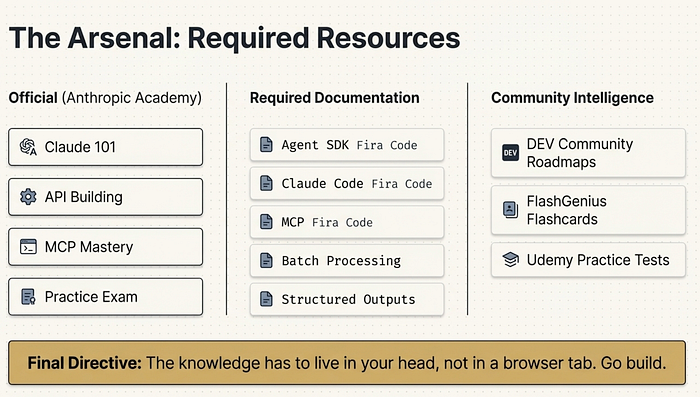Click the document icon beside Structured Outputs
This screenshot has height=397, width=700.
click(266, 299)
